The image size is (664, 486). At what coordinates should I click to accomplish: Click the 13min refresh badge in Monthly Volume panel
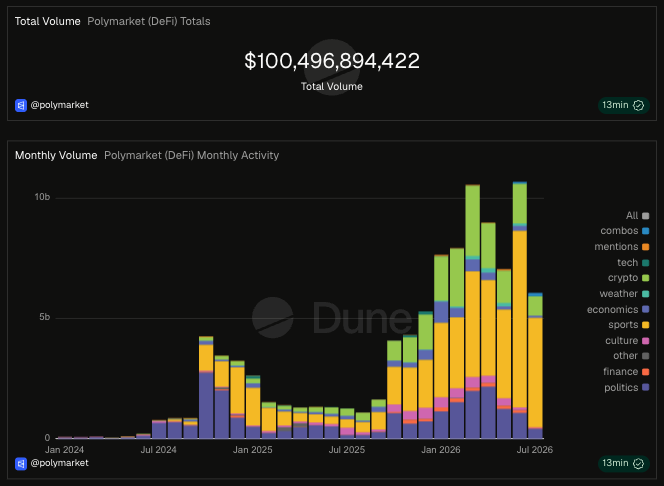click(623, 463)
